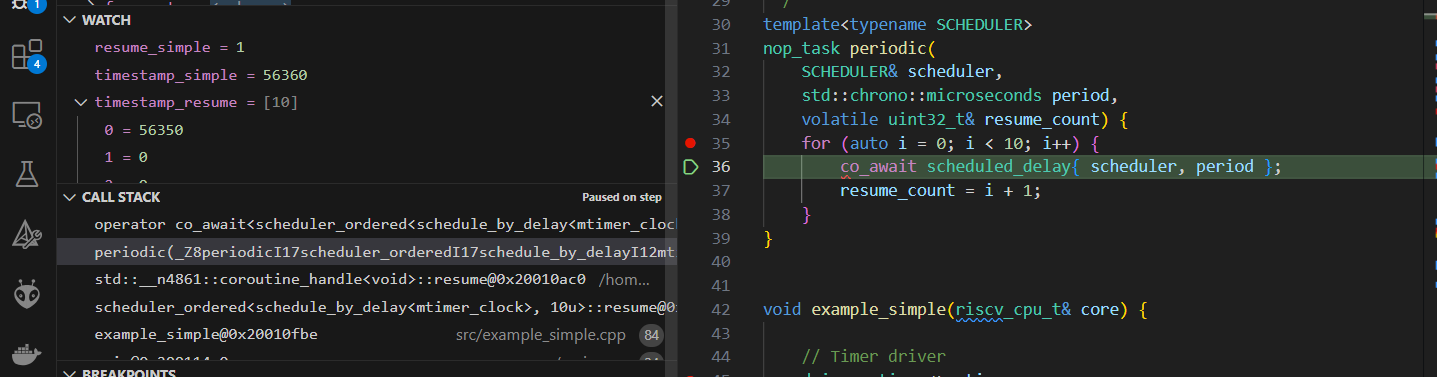This screenshot has height=377, width=1437.
Task: Click nop_task on editor line 31
Action: [x=802, y=47]
